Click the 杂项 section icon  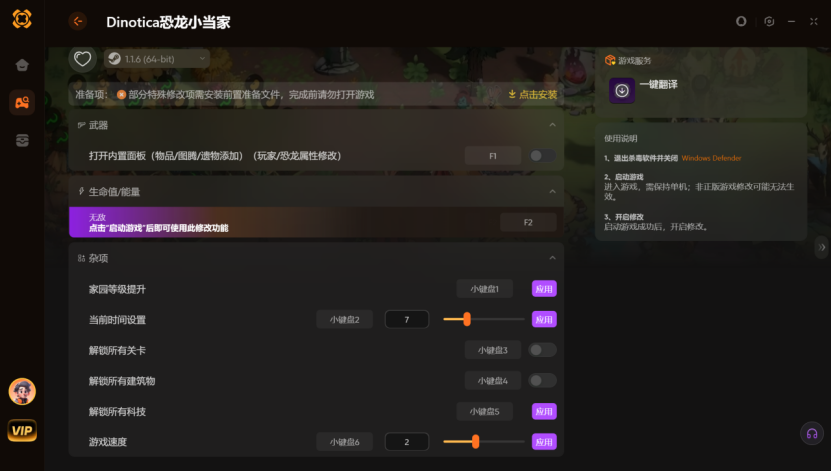pyautogui.click(x=81, y=258)
